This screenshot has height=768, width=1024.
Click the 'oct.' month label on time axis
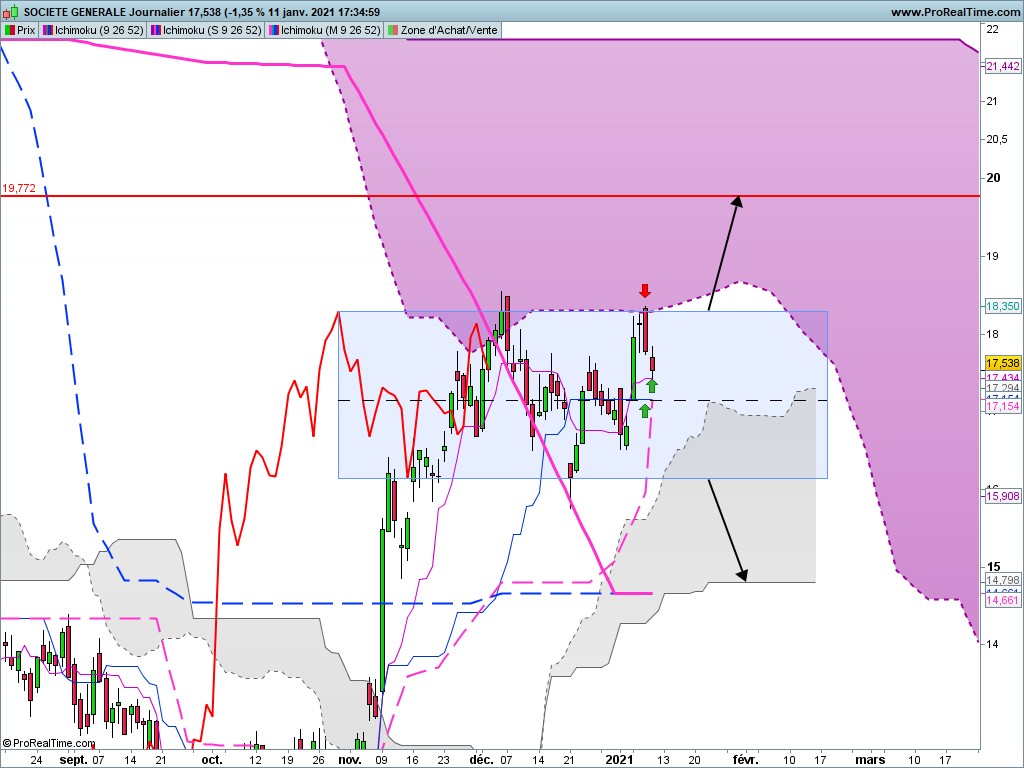[x=212, y=760]
